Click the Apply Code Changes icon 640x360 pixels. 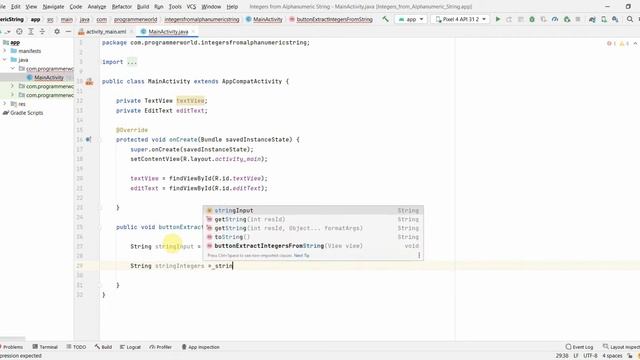point(520,19)
